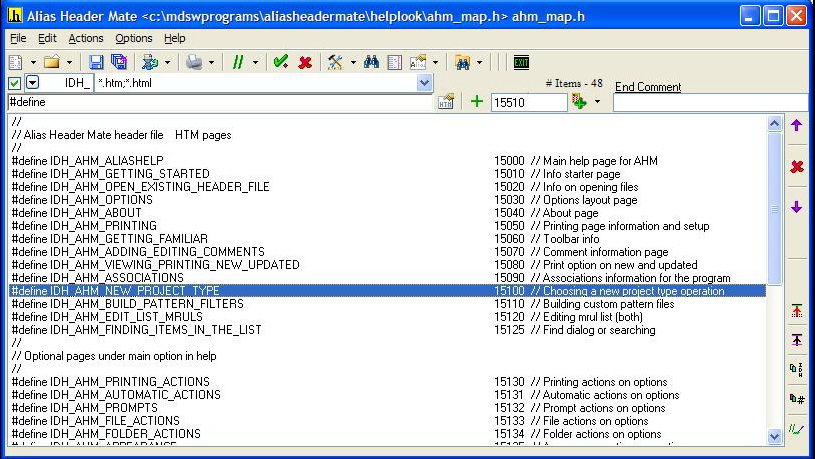
Task: Click the list scrollbar down arrow
Action: click(x=774, y=436)
